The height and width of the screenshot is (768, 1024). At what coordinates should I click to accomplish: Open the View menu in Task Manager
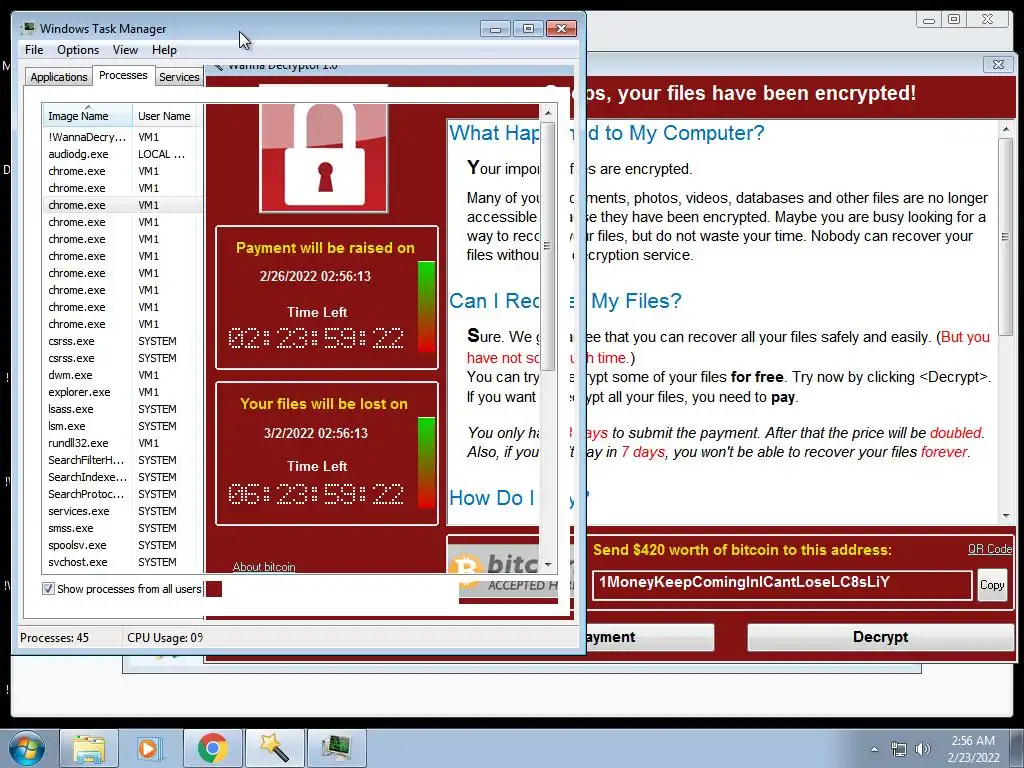tap(125, 50)
